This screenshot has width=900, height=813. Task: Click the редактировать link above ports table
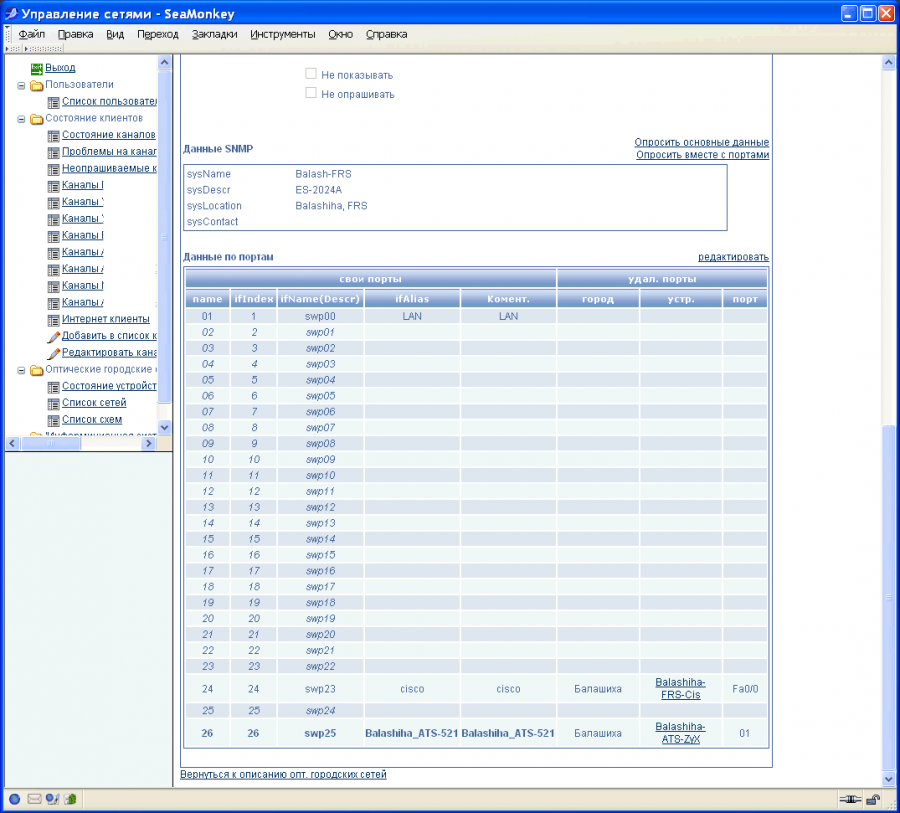tap(733, 257)
